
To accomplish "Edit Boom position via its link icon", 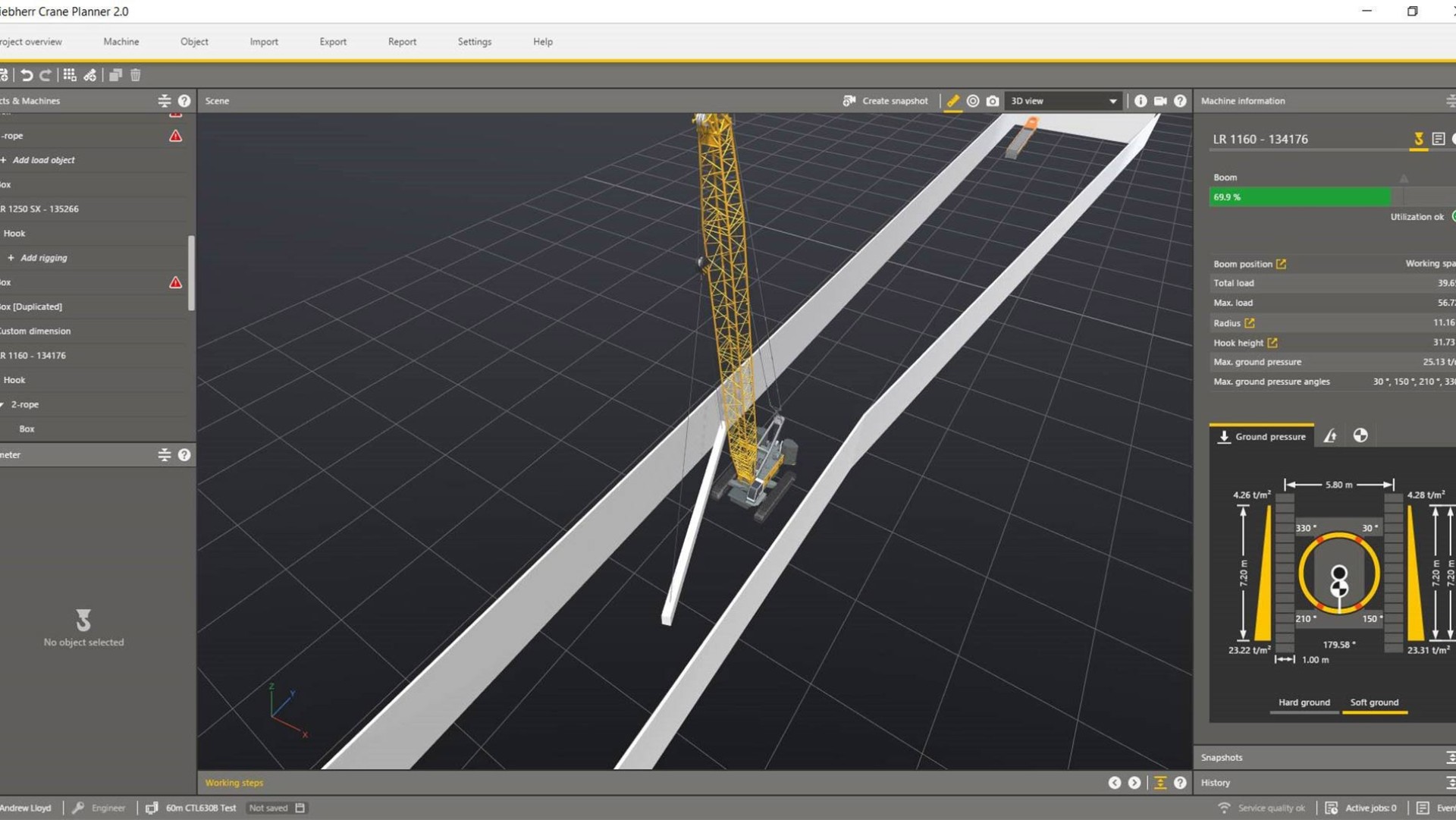I will [1281, 264].
